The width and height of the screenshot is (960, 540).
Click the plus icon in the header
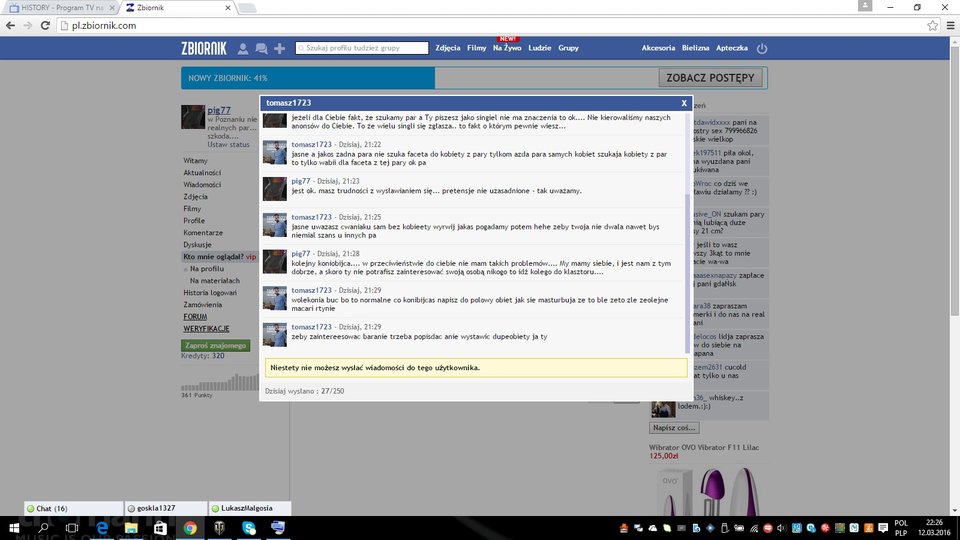[279, 48]
